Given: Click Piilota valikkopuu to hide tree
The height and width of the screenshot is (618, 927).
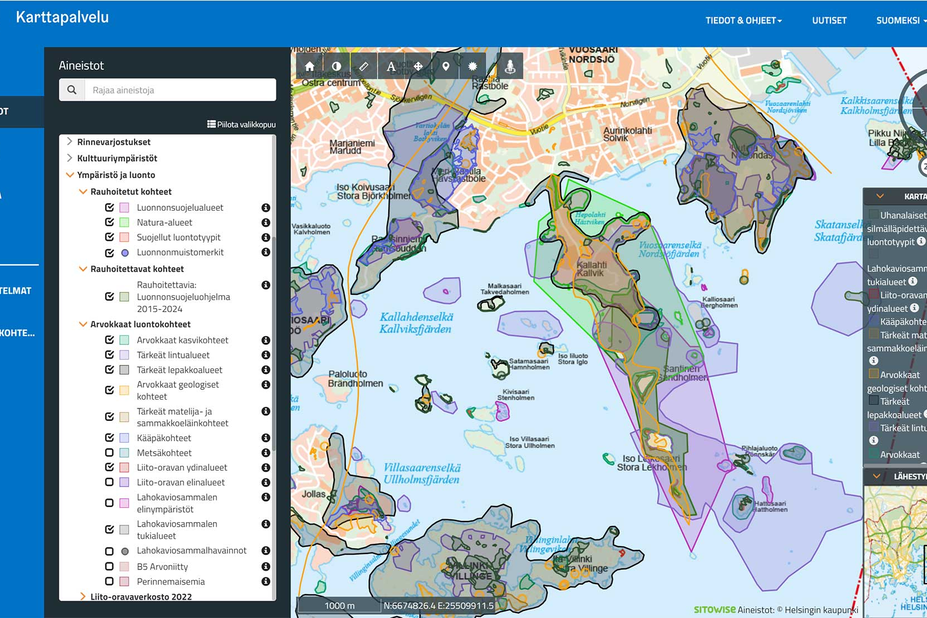Looking at the screenshot, I should point(241,124).
